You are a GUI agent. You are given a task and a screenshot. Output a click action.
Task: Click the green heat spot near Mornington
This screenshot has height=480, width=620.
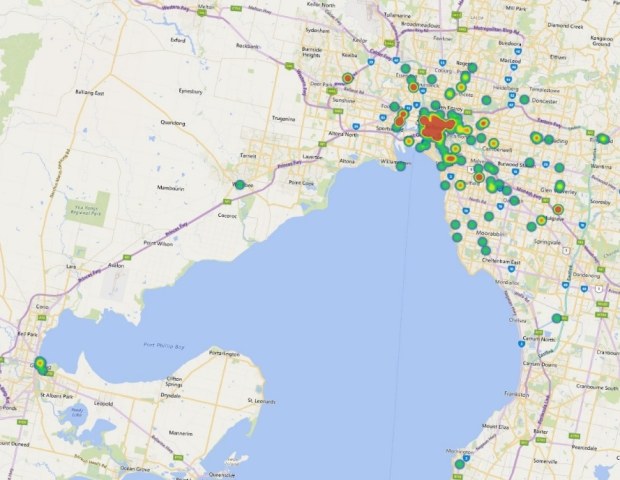tap(459, 464)
